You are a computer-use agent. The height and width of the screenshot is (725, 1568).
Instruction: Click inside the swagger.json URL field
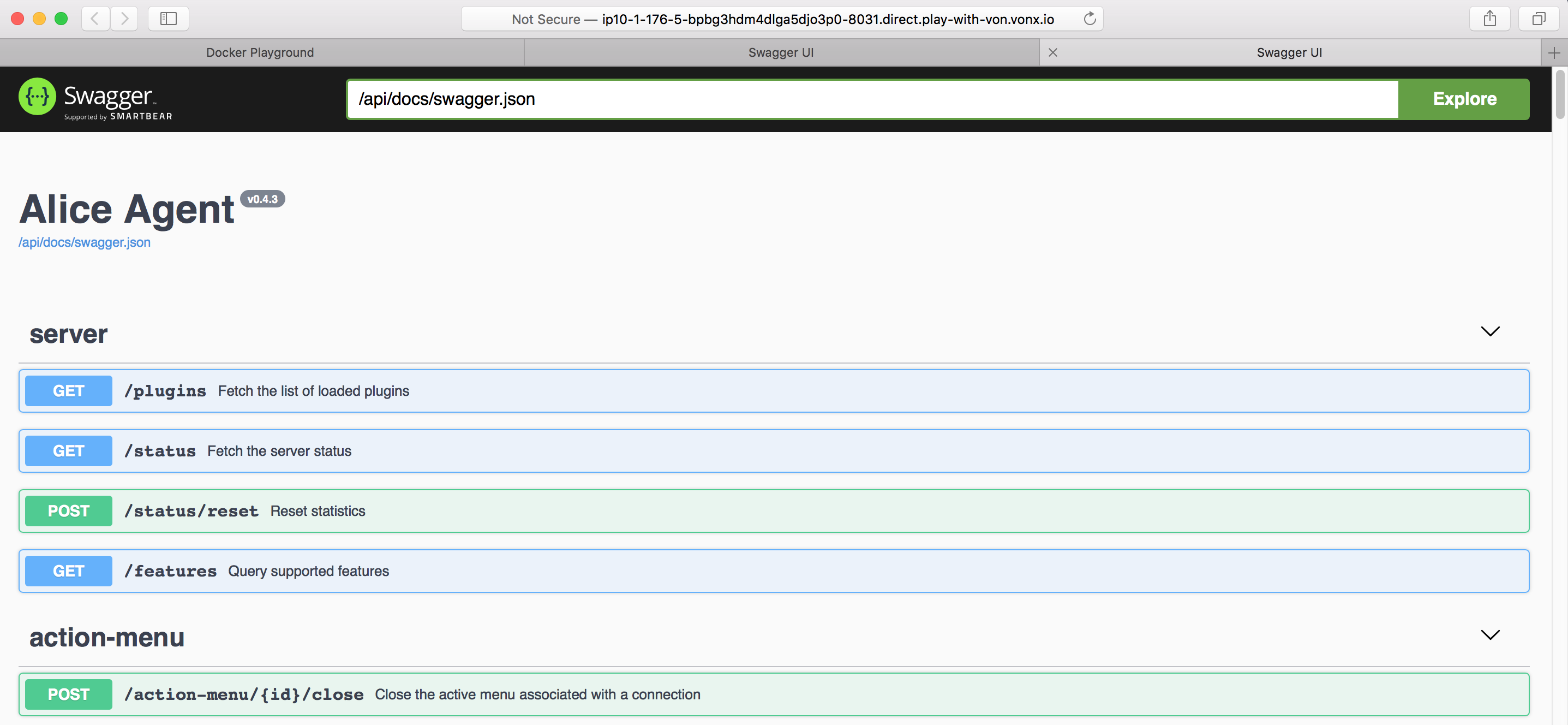coord(870,99)
